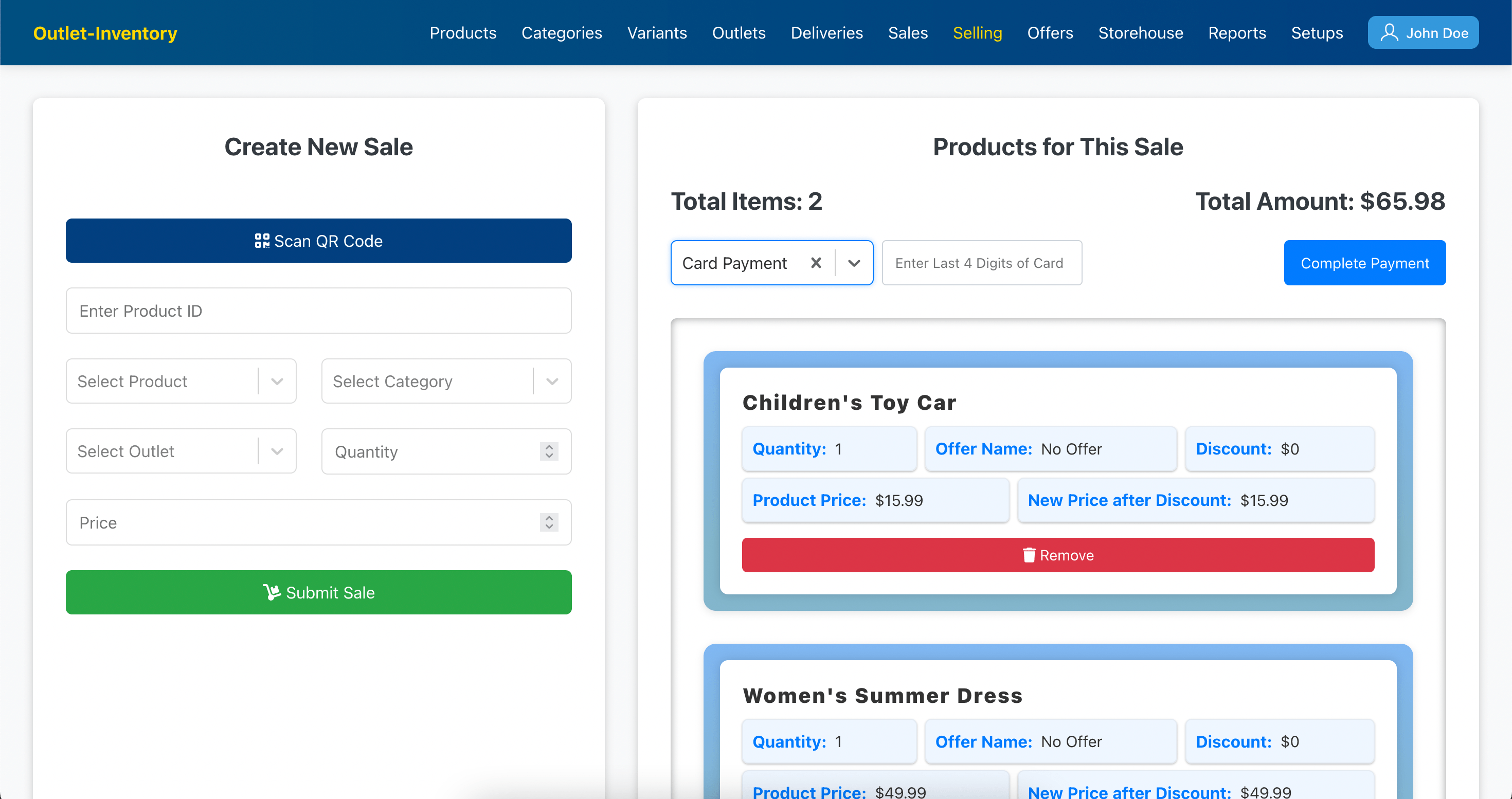Click the Price field stepper arrows
The height and width of the screenshot is (799, 1512).
pyautogui.click(x=549, y=522)
